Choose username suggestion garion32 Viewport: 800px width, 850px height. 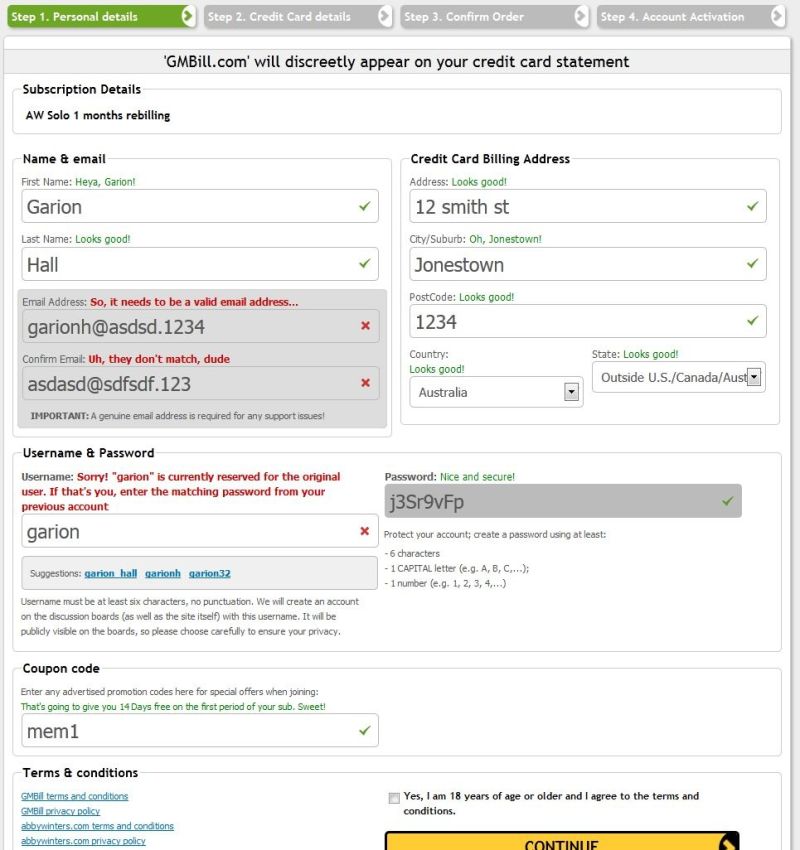click(x=210, y=574)
